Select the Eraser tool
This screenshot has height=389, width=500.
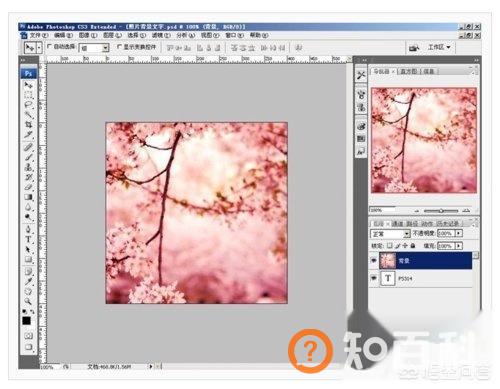29,187
